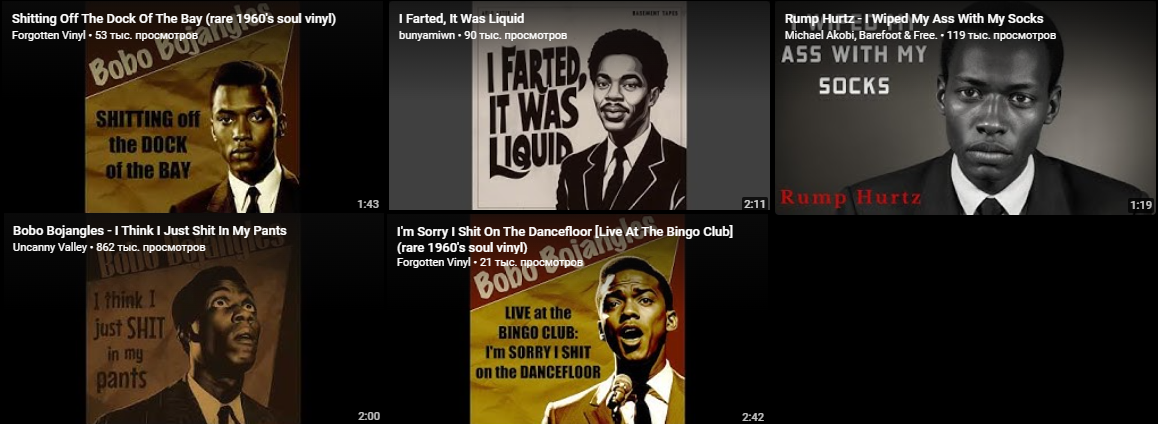Click the 2:42 duration badge
Image resolution: width=1158 pixels, height=424 pixels.
click(753, 417)
